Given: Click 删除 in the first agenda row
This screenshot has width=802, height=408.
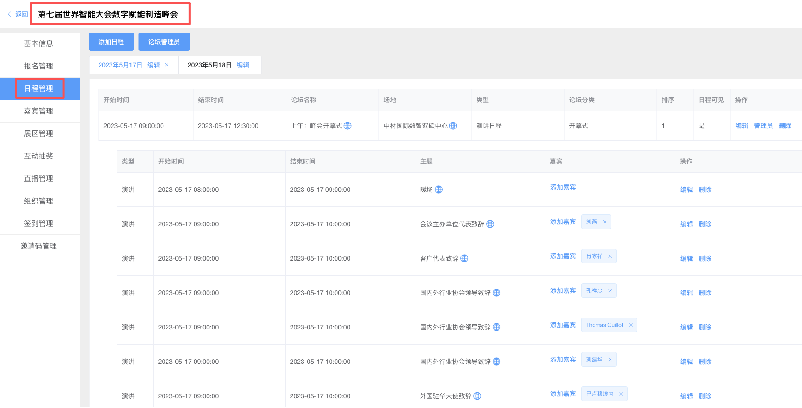Looking at the screenshot, I should point(705,189).
